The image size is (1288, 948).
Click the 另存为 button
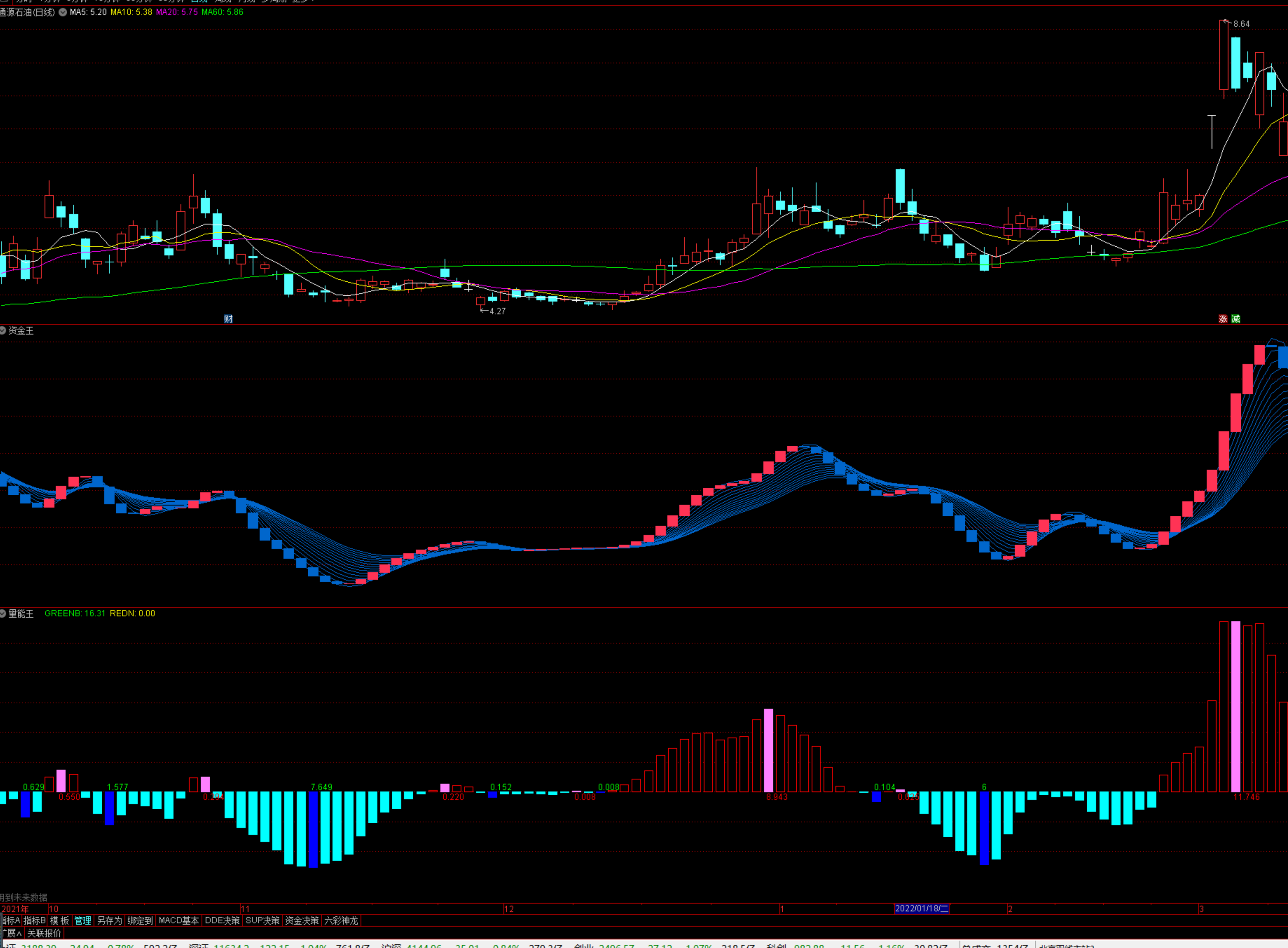click(x=110, y=920)
